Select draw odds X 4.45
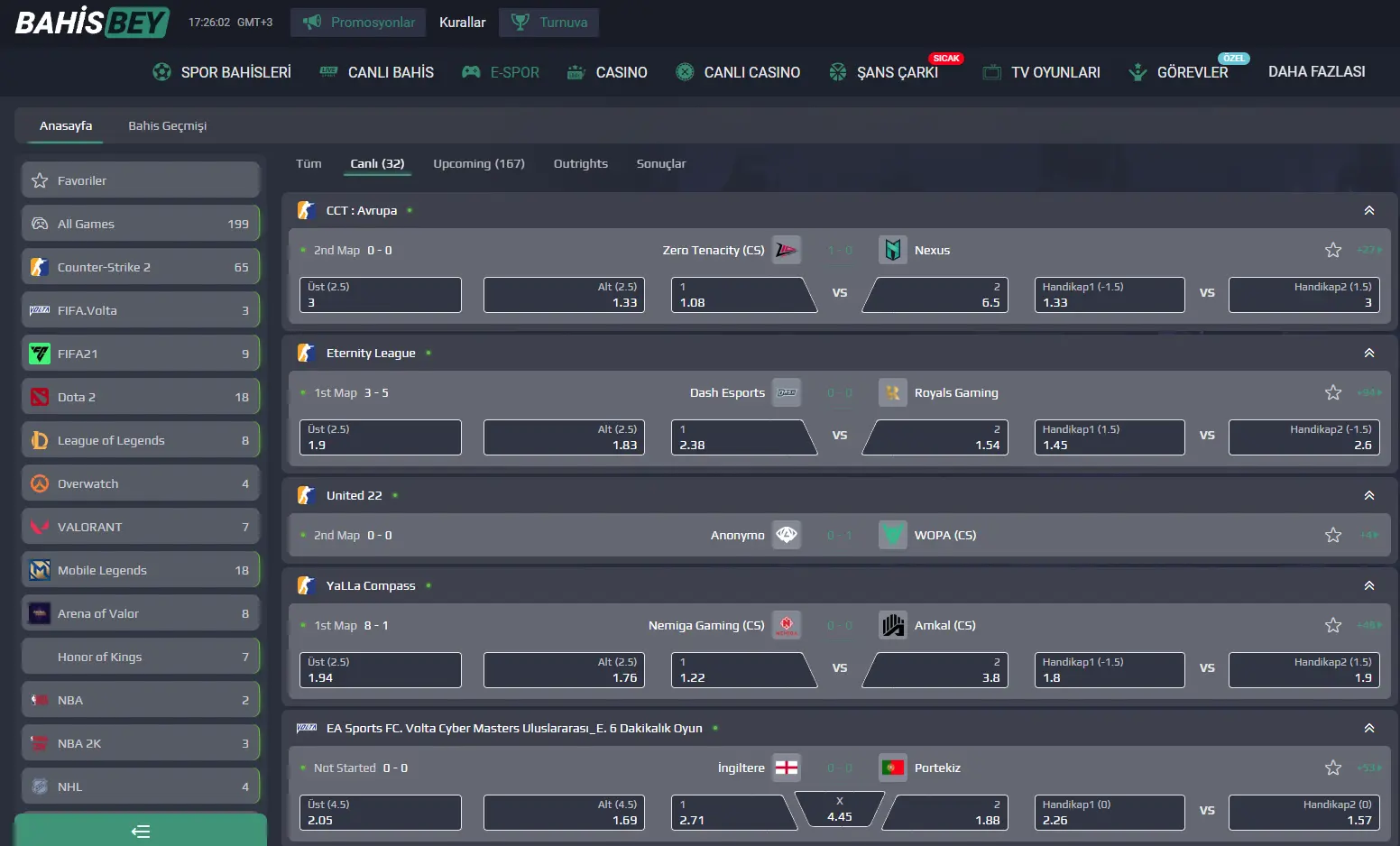Viewport: 1400px width, 846px height. [840, 809]
